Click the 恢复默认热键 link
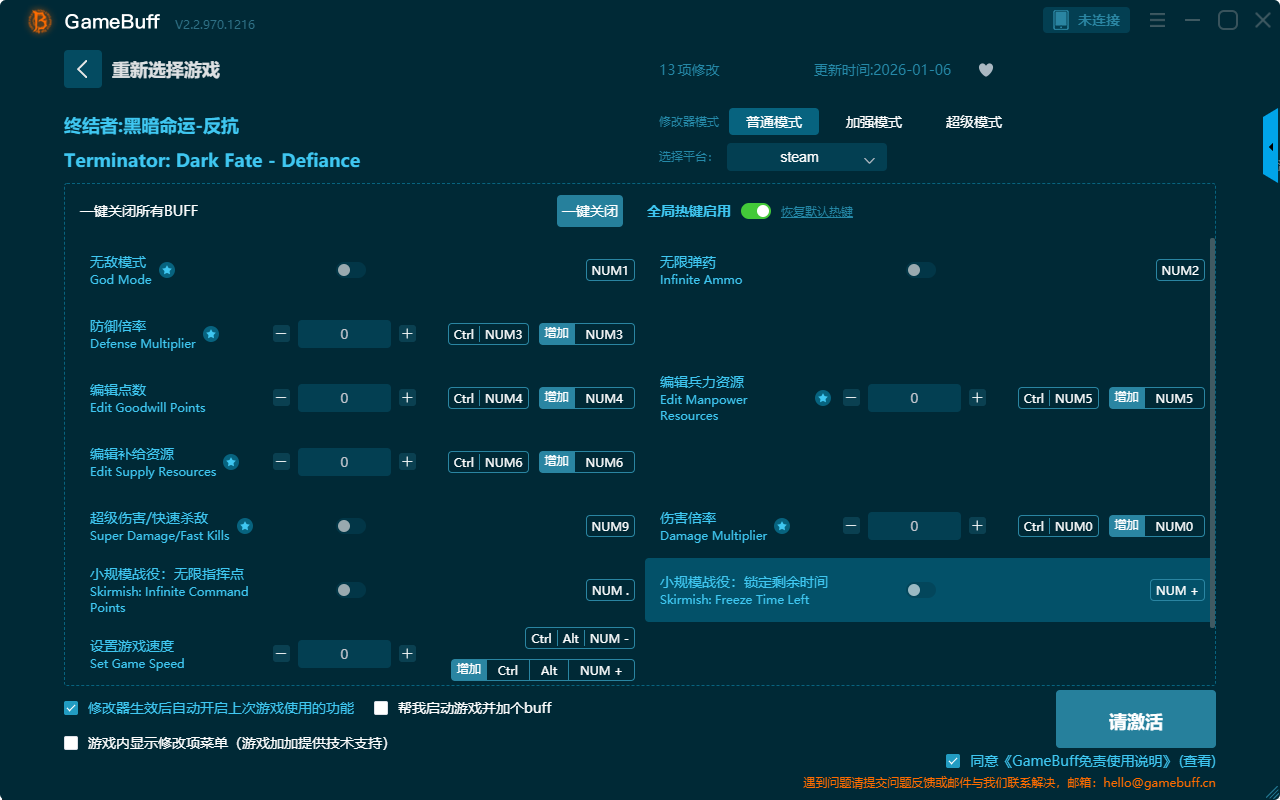 point(816,212)
